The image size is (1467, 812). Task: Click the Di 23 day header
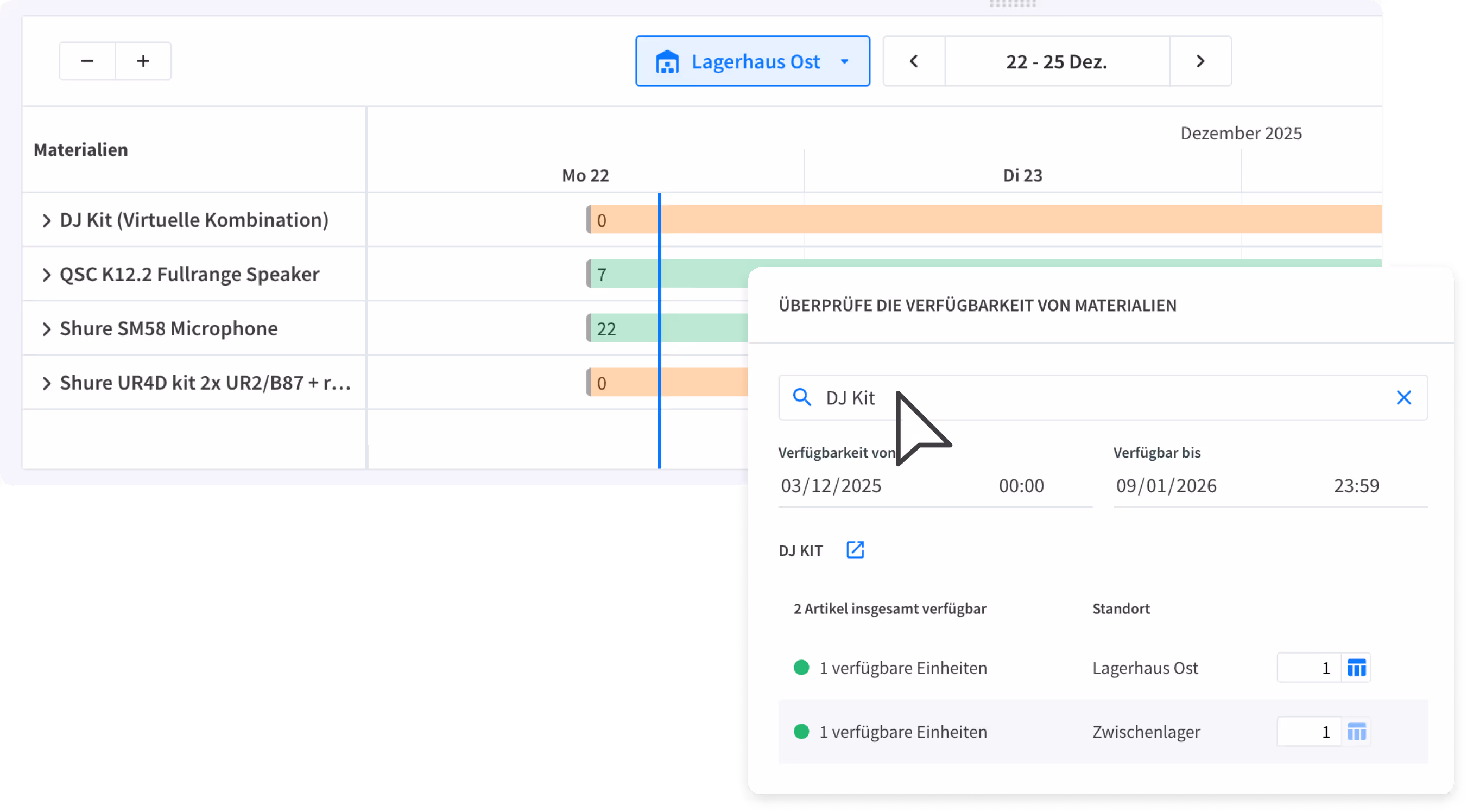1022,175
